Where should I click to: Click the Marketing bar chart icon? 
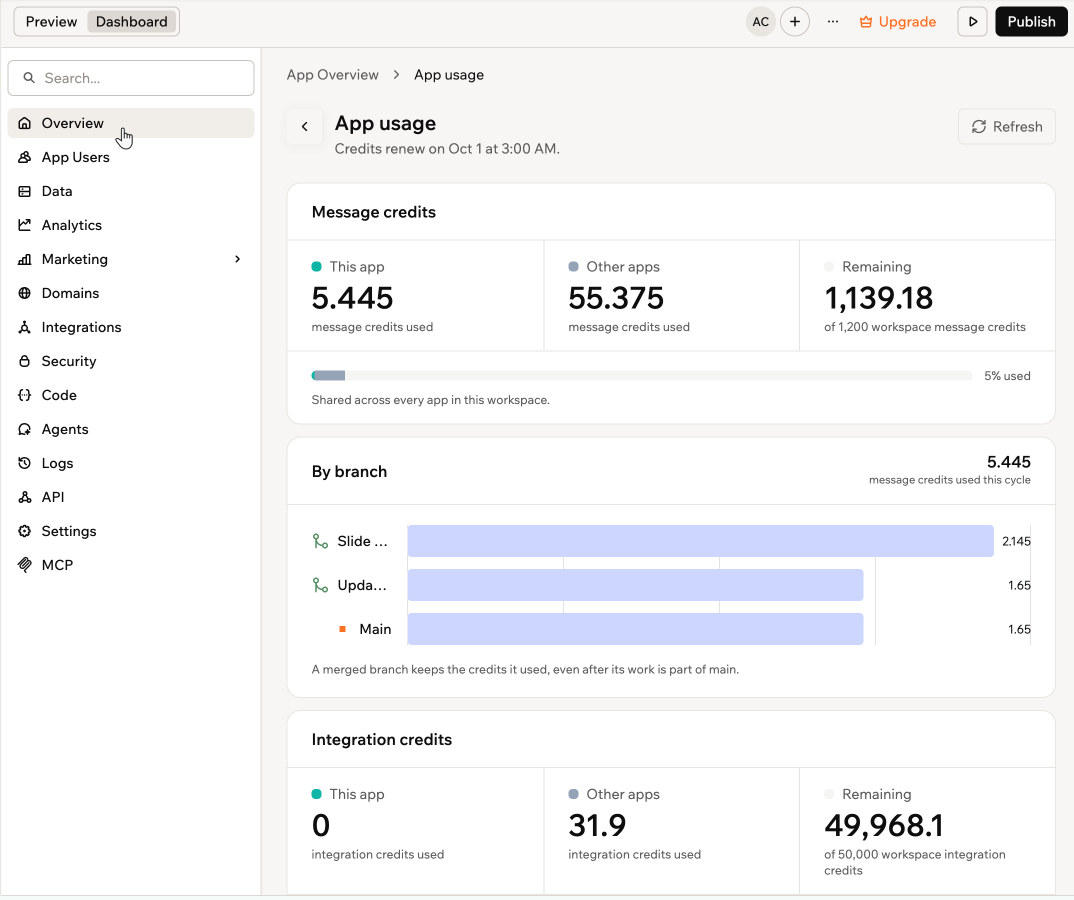click(x=25, y=259)
